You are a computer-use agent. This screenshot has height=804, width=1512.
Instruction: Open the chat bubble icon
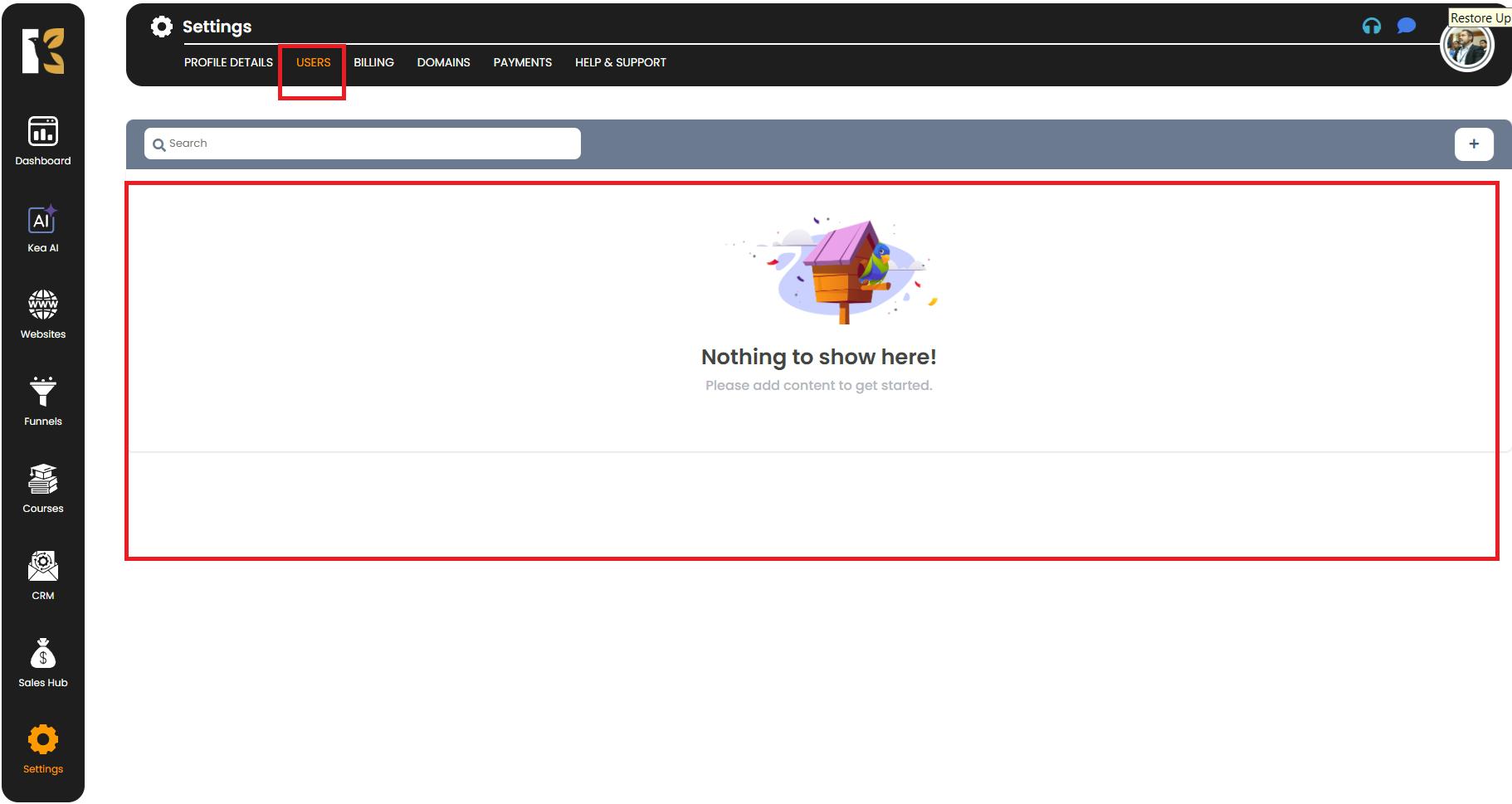(1406, 27)
